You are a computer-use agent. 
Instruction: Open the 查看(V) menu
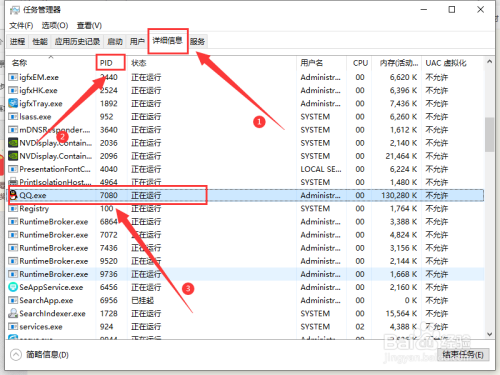click(x=89, y=25)
